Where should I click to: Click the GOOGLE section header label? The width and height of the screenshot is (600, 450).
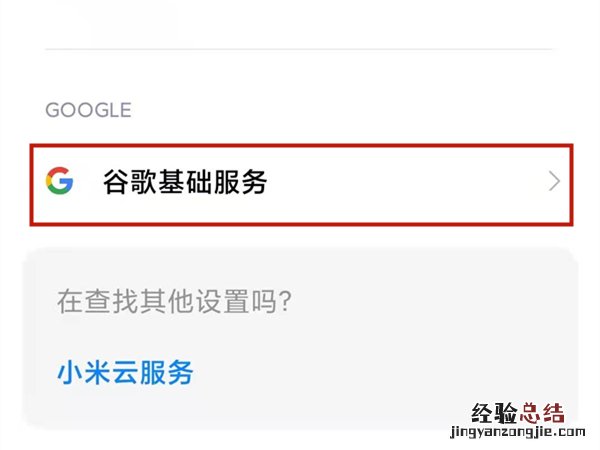point(88,110)
